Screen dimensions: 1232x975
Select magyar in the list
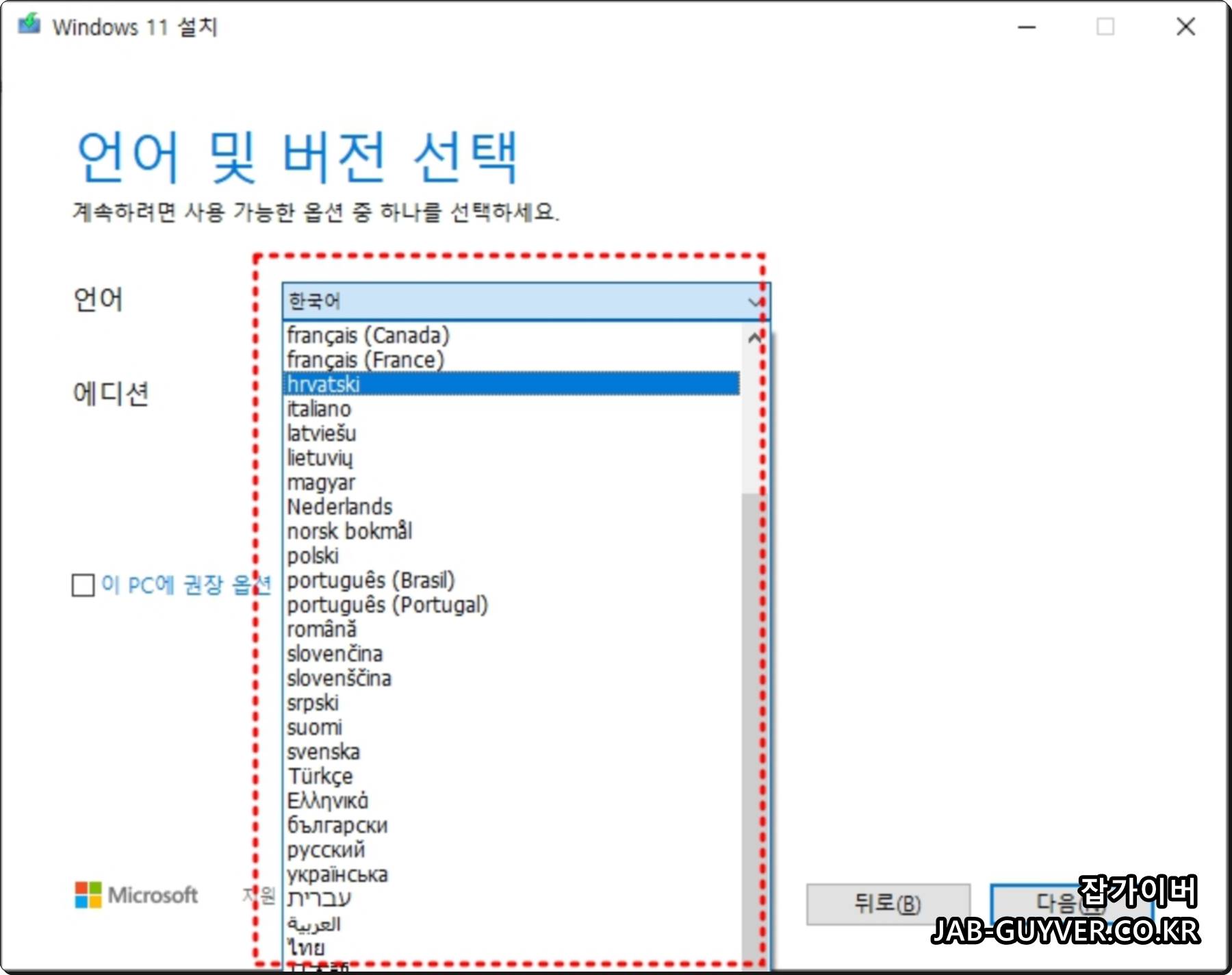click(511, 483)
